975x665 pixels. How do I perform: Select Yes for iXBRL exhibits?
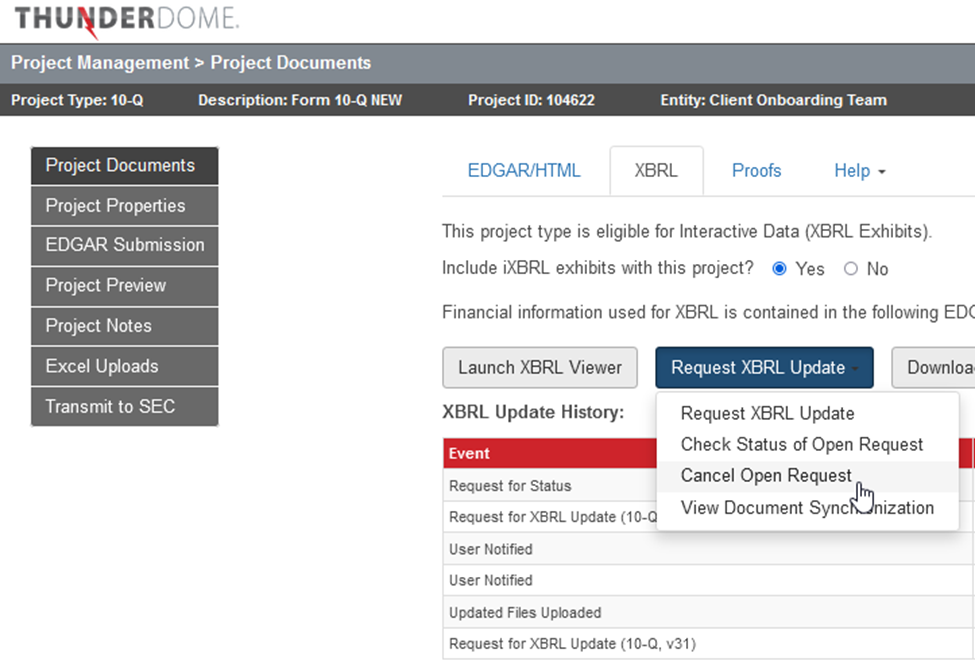(781, 269)
